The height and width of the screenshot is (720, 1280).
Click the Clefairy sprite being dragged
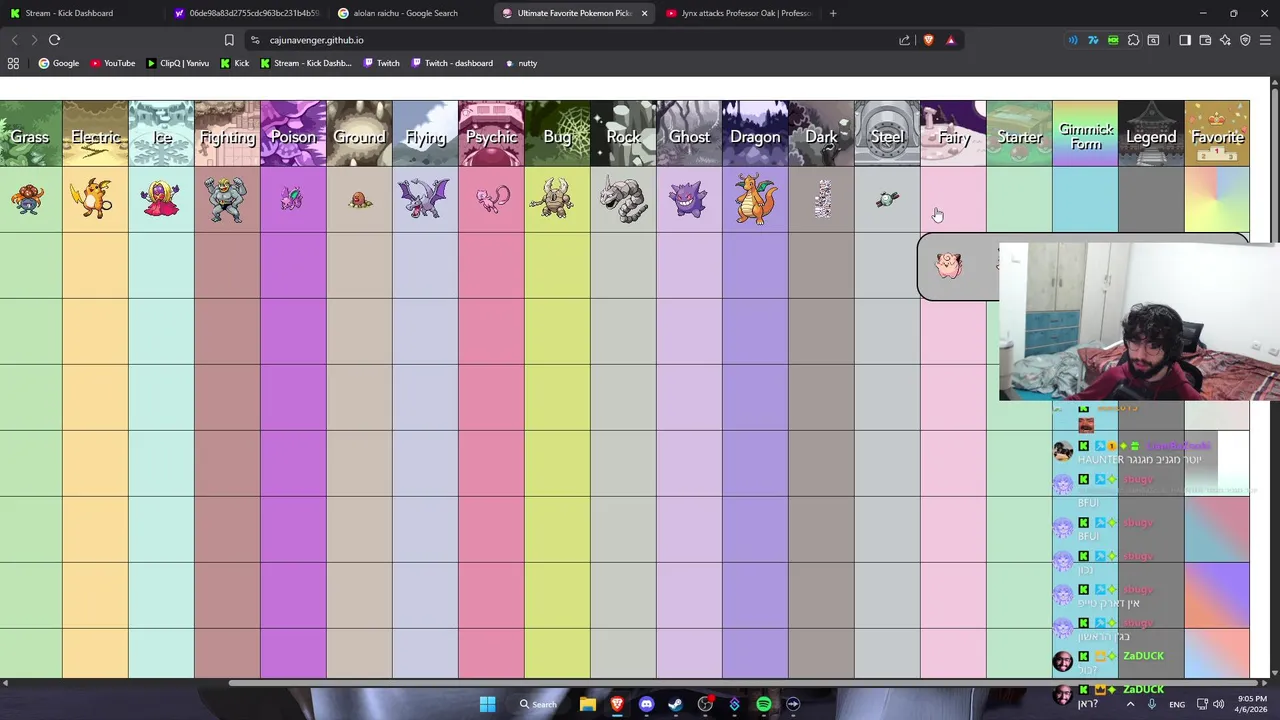[x=948, y=265]
